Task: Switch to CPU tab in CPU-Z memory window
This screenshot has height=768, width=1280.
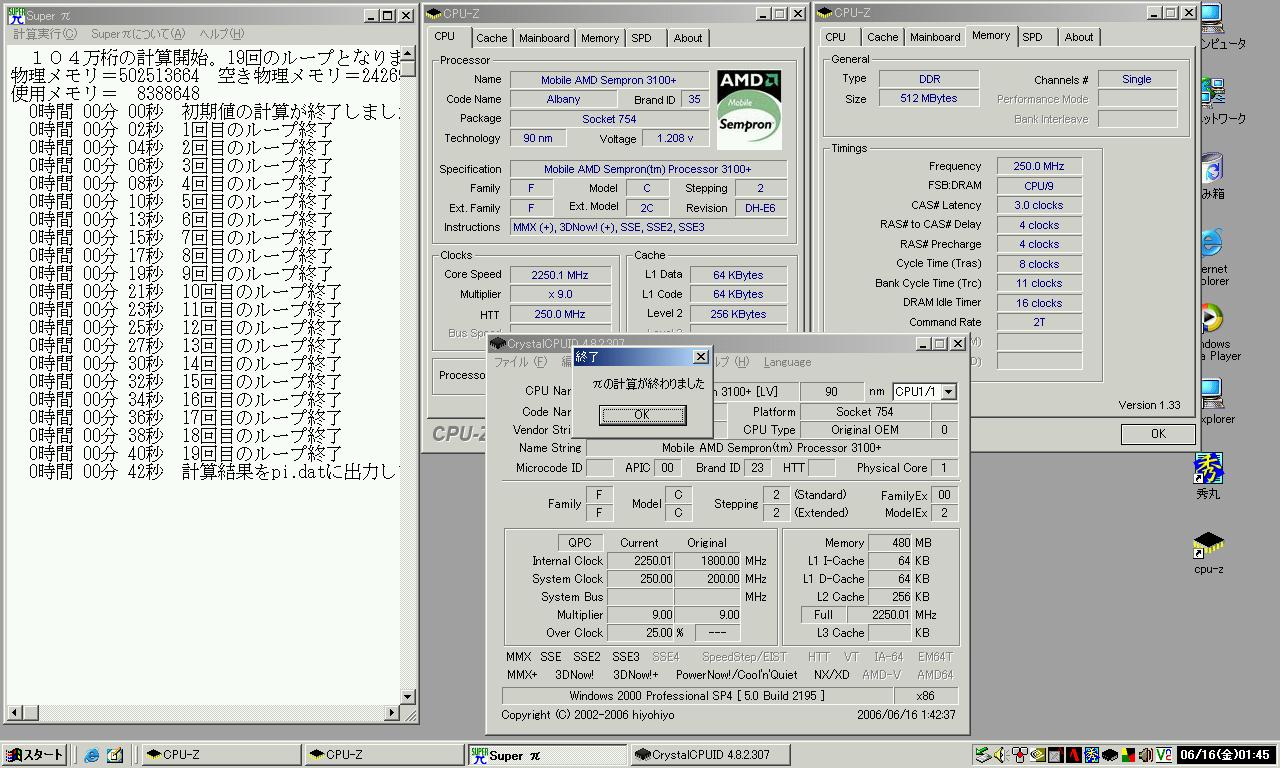Action: click(835, 37)
